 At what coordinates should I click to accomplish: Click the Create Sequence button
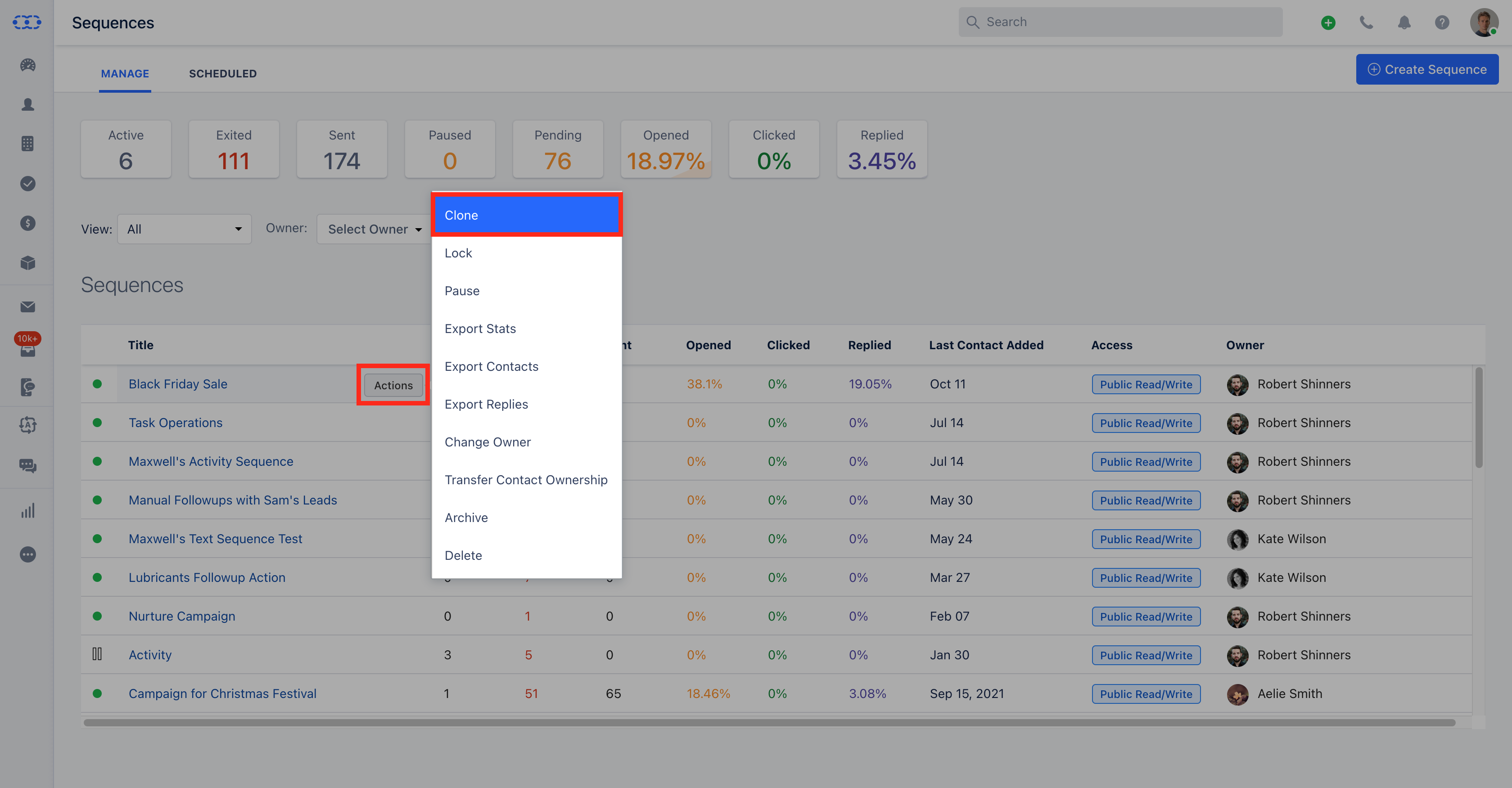tap(1427, 69)
